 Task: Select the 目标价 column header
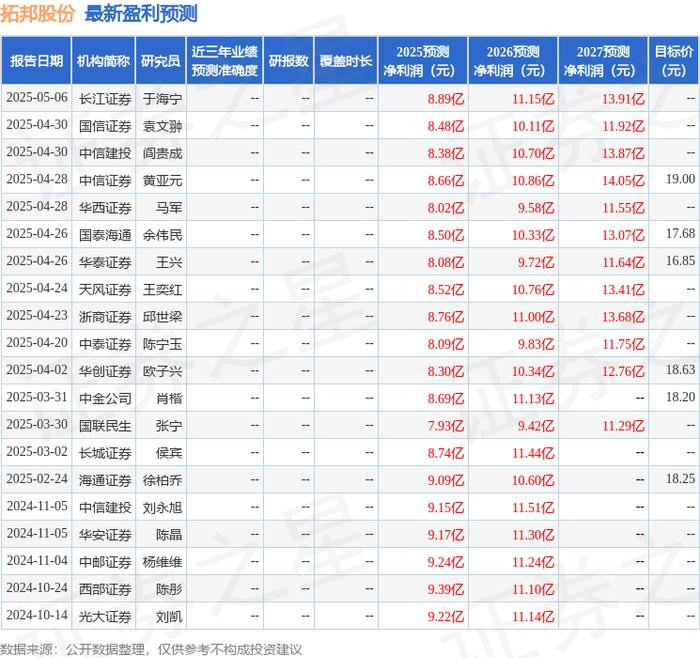pos(674,61)
